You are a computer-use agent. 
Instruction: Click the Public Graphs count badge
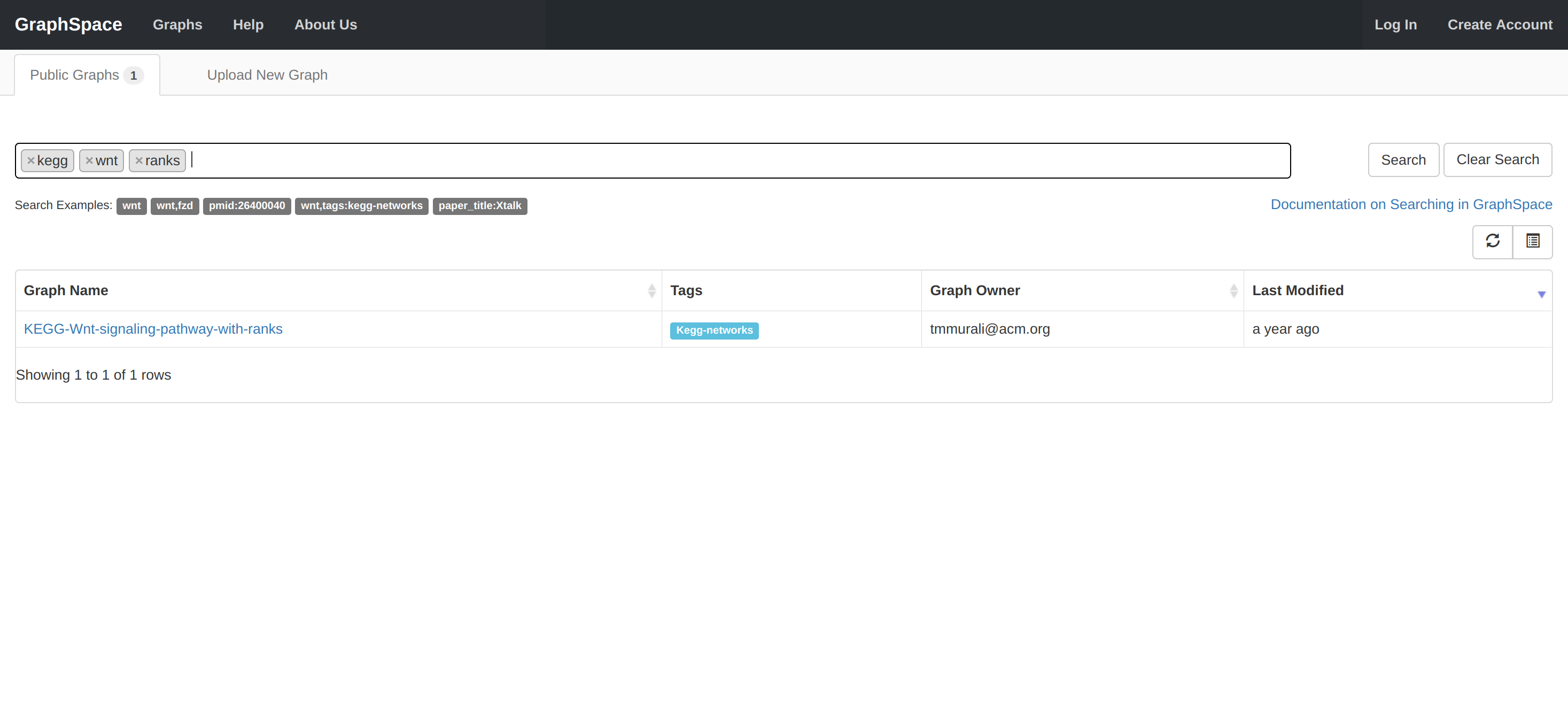pos(133,75)
